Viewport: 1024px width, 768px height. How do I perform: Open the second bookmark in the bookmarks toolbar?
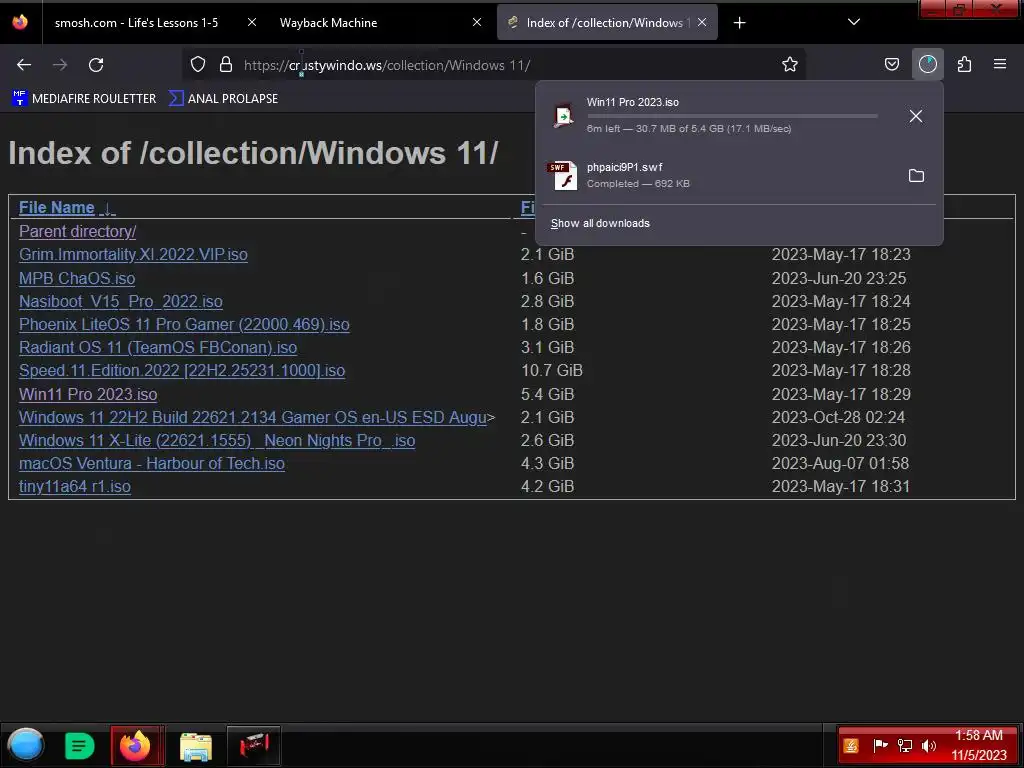coord(223,99)
